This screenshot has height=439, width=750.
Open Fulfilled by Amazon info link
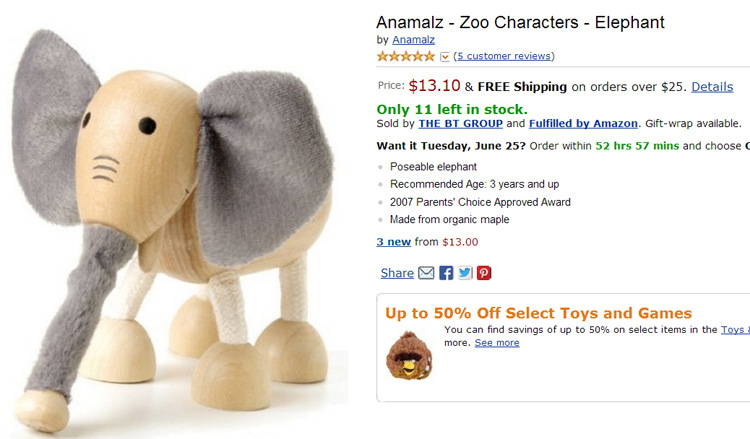[x=583, y=124]
